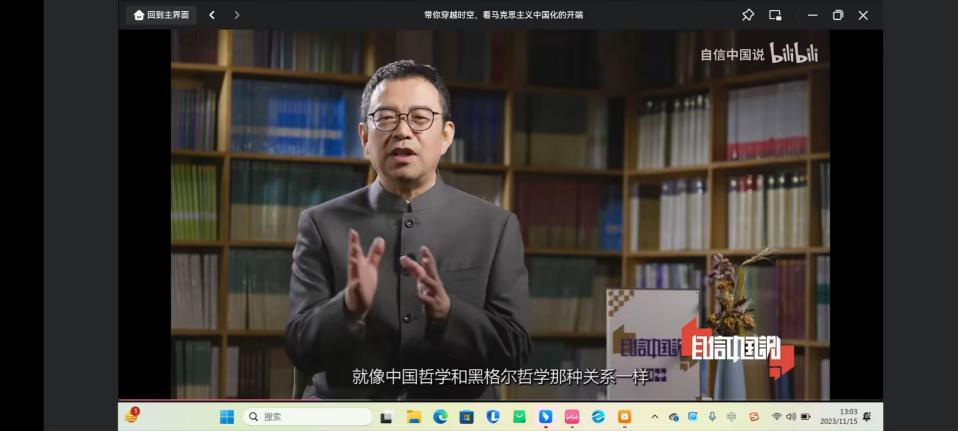Screen dimensions: 958x431
Task: Open Task View on the taskbar
Action: [x=387, y=417]
